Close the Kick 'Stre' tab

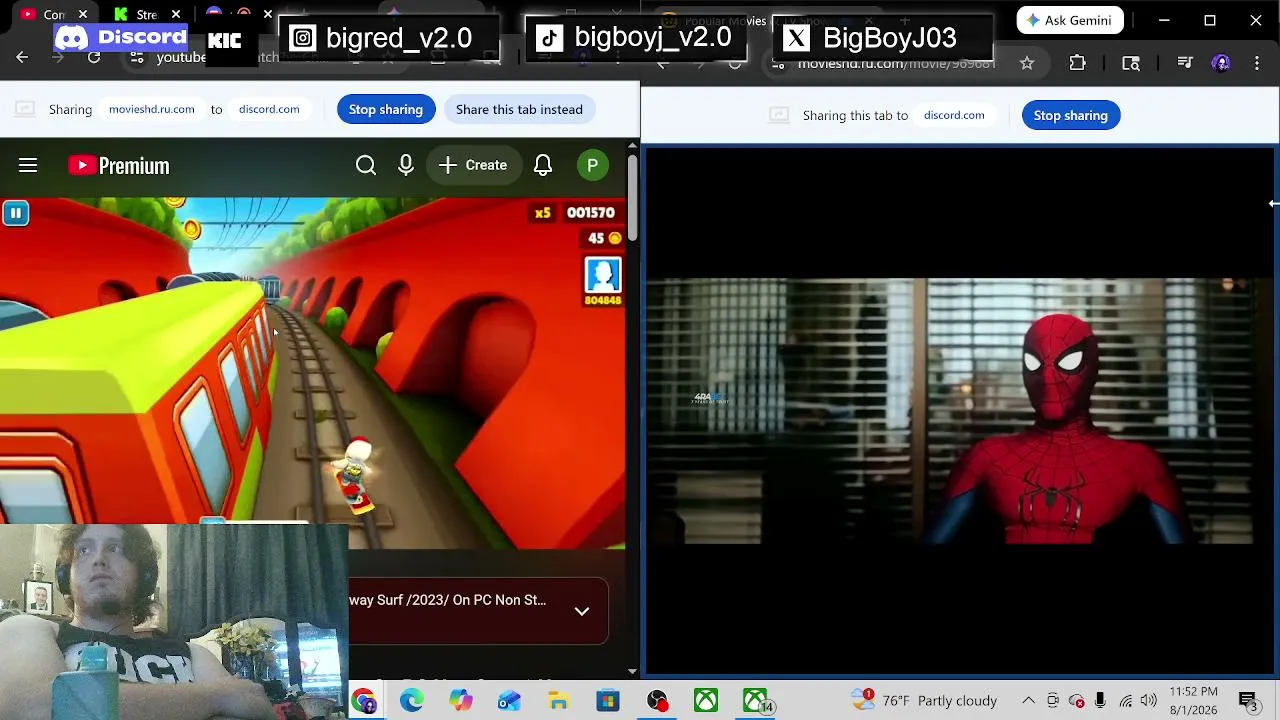point(177,15)
